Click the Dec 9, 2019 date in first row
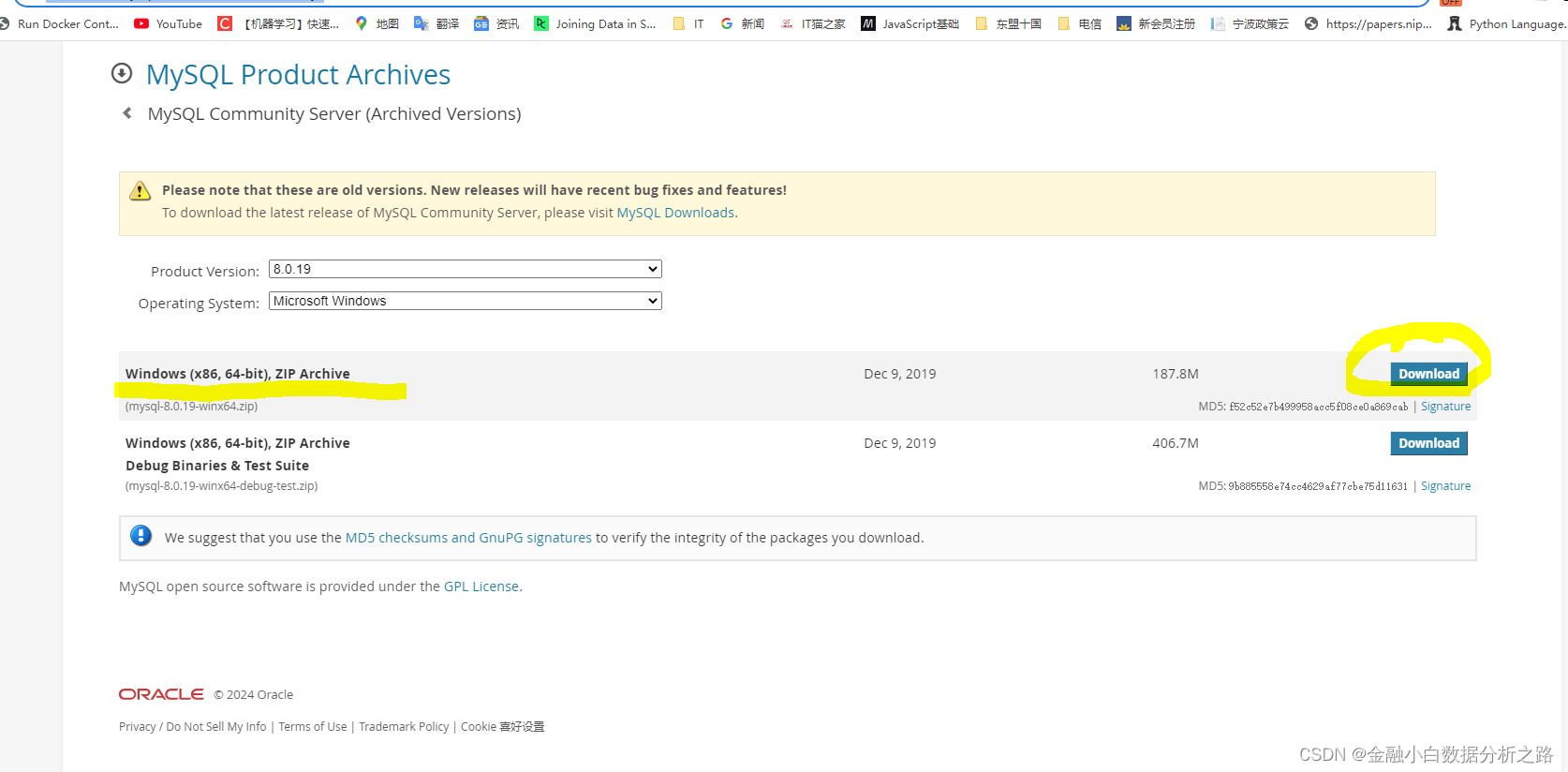Image resolution: width=1568 pixels, height=772 pixels. [x=900, y=374]
